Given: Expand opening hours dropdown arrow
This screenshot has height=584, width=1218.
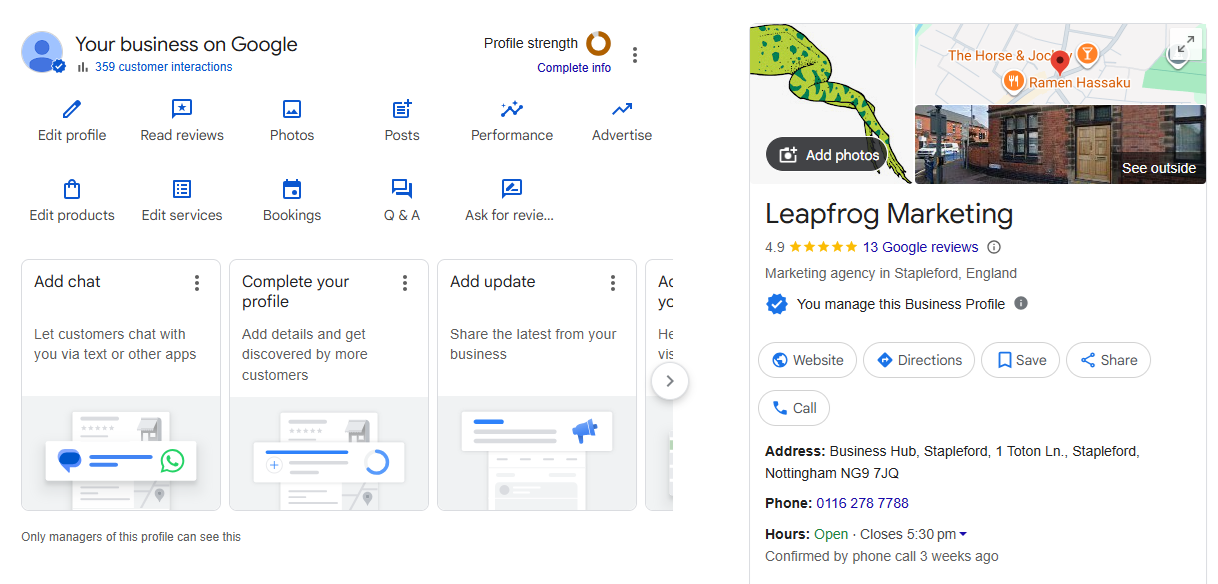Looking at the screenshot, I should tap(963, 534).
